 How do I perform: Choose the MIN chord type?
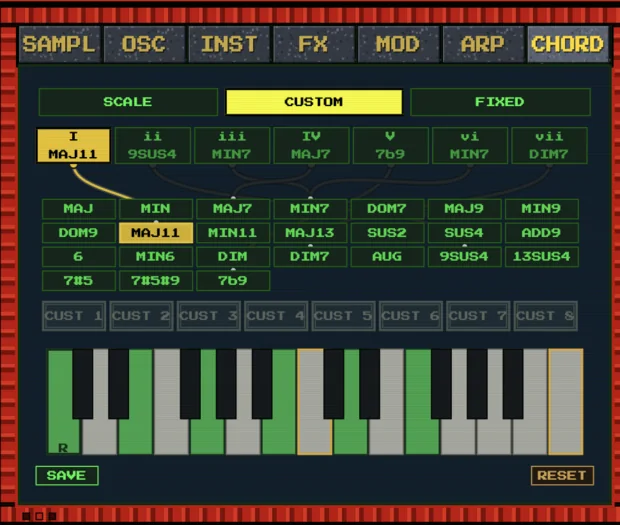156,209
